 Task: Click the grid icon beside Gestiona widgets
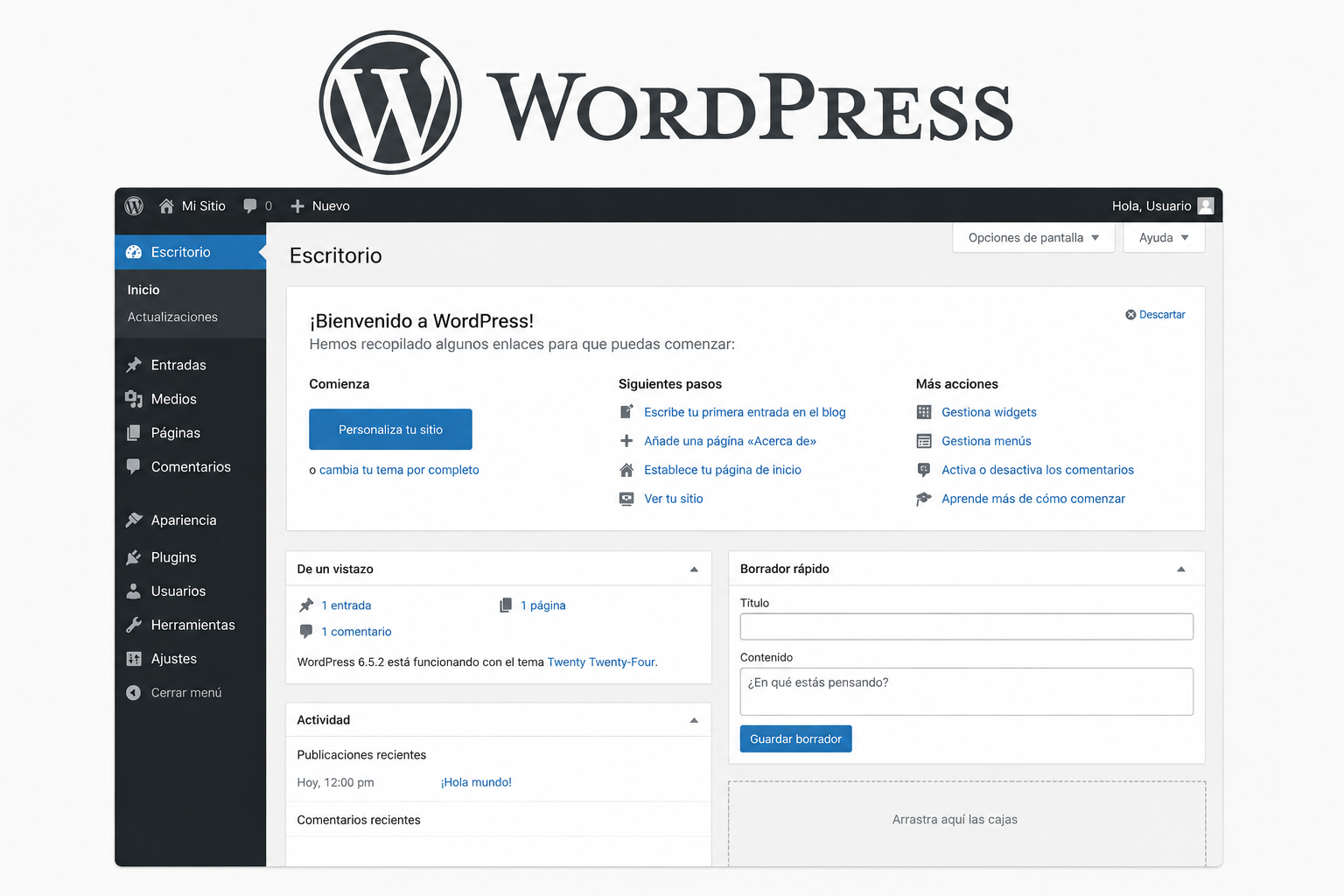click(924, 412)
